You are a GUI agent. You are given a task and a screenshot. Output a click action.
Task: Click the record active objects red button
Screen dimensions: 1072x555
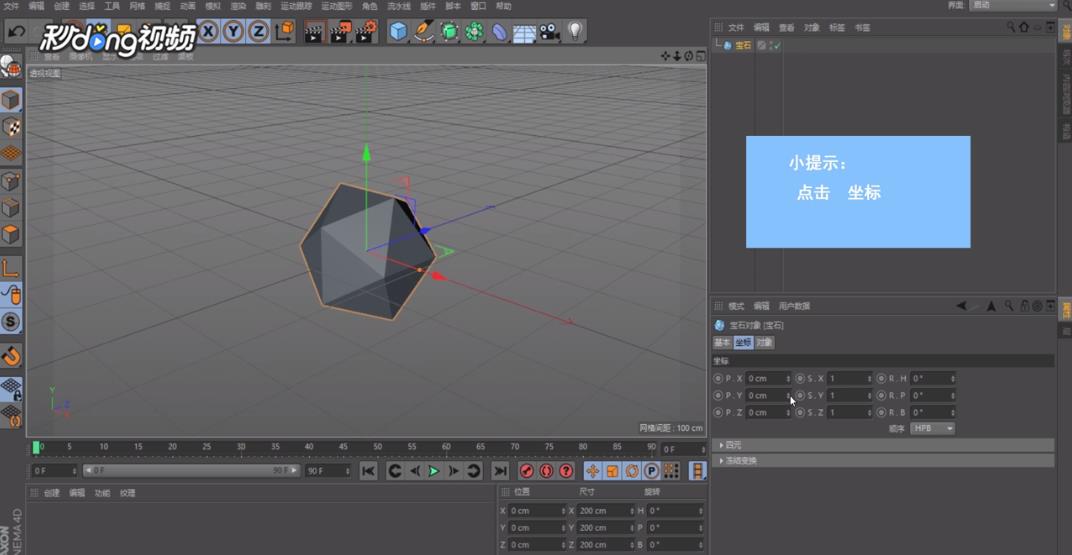[x=526, y=471]
